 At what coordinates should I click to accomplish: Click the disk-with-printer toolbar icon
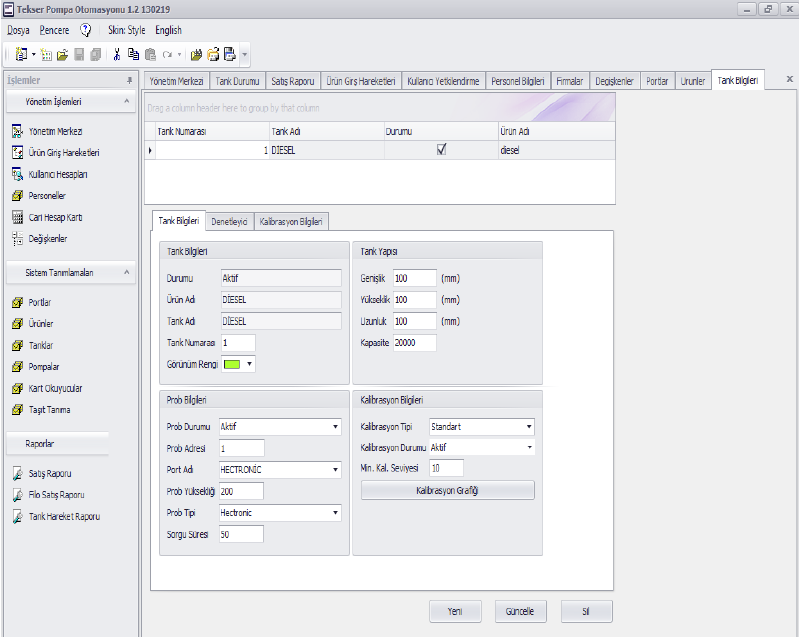pyautogui.click(x=230, y=54)
